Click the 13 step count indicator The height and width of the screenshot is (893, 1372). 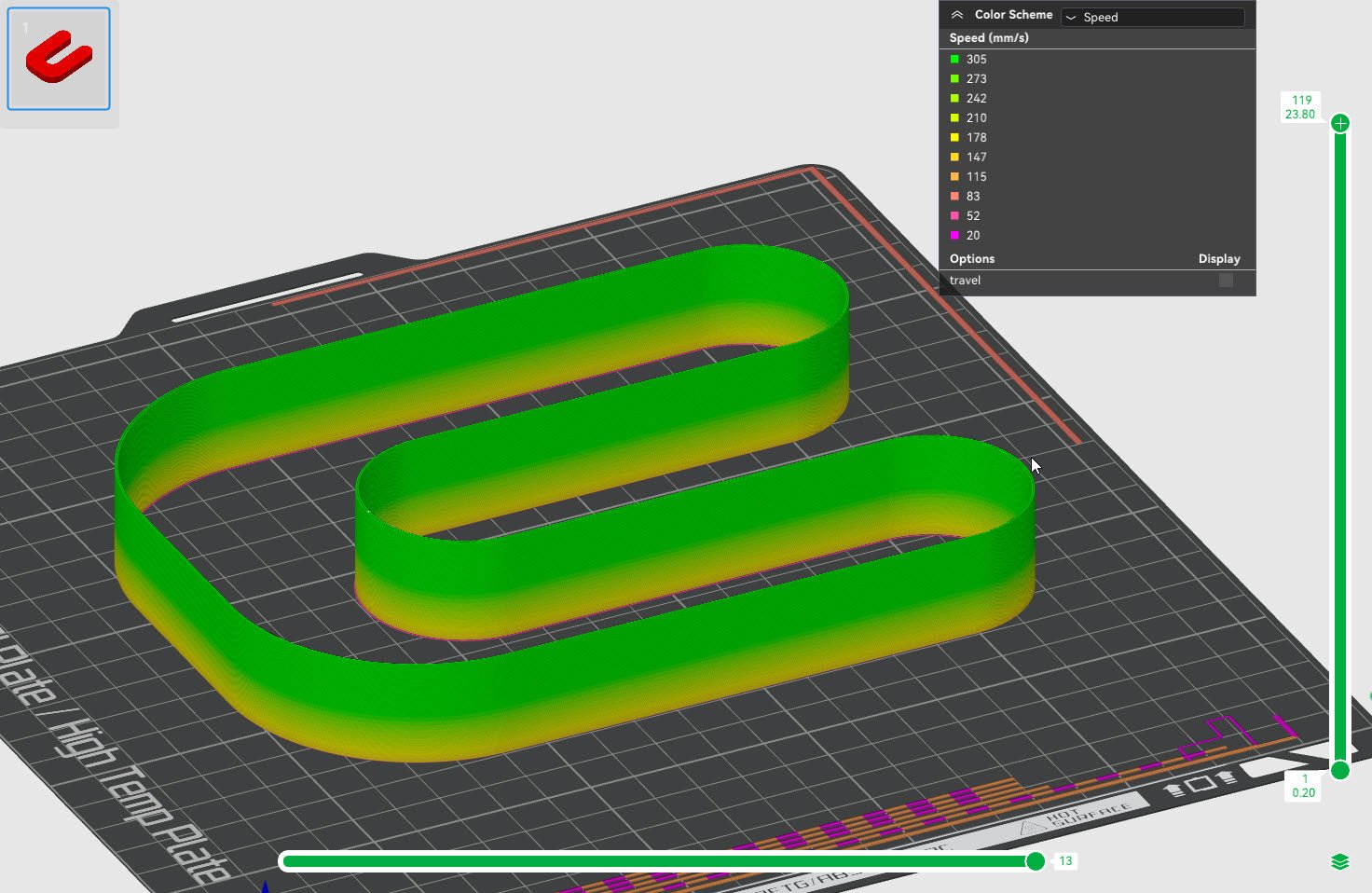(1066, 861)
